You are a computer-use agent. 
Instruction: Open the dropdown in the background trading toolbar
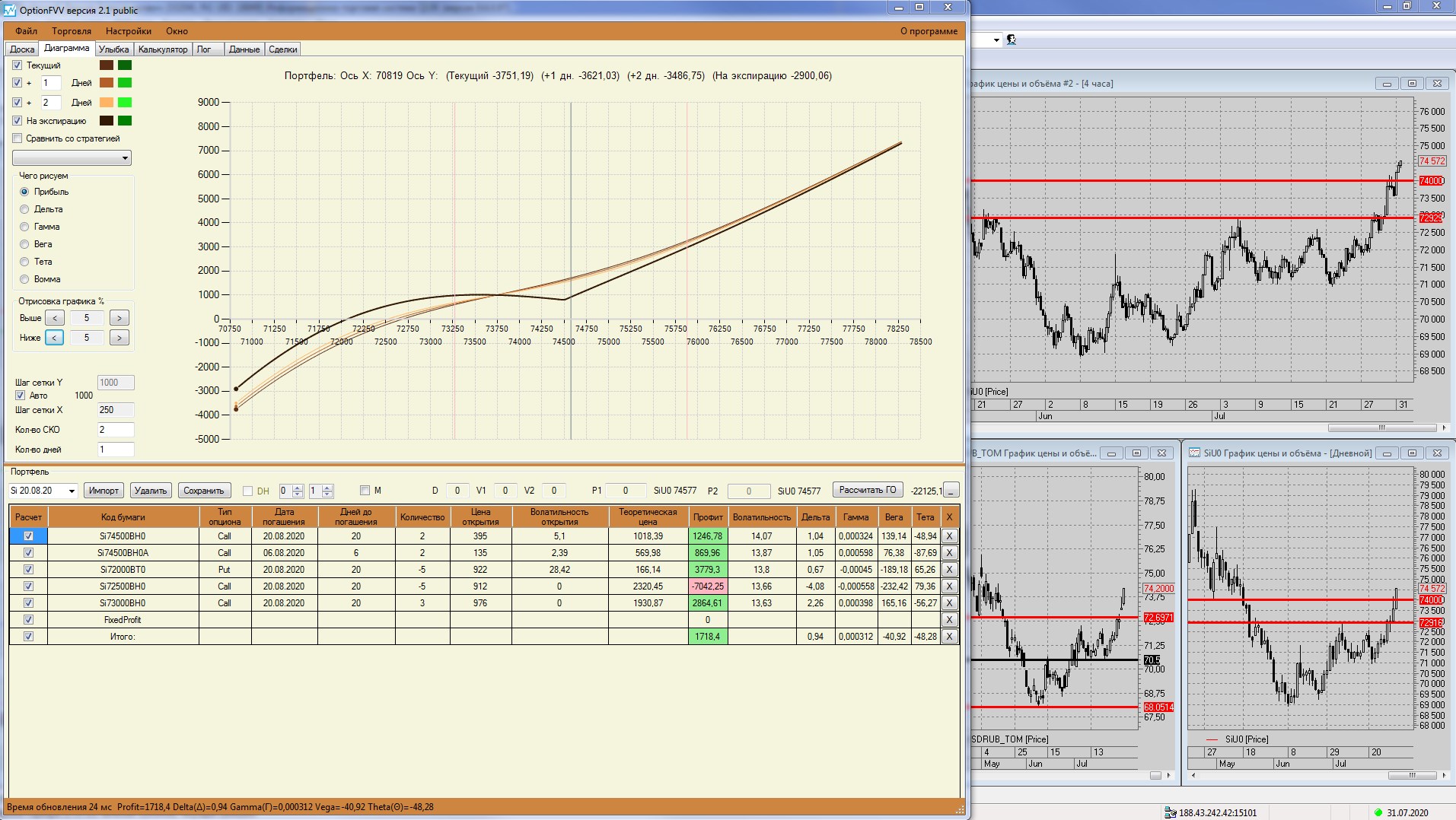tap(996, 40)
